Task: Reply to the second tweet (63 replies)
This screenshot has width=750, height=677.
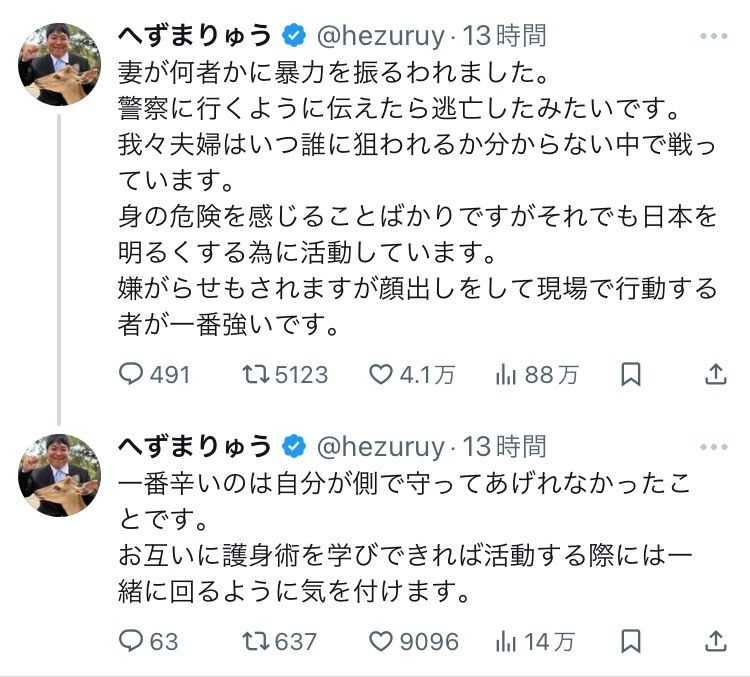Action: [133, 641]
